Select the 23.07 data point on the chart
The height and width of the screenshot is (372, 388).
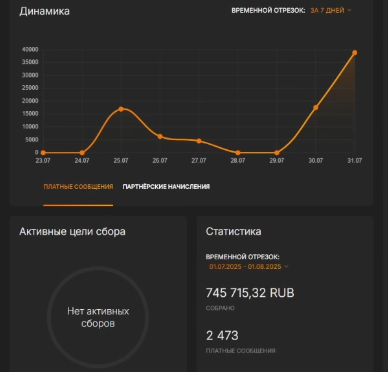tap(43, 153)
